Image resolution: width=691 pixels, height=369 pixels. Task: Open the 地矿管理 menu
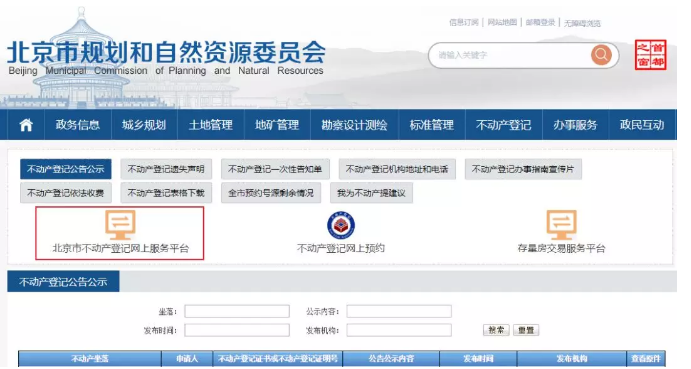pyautogui.click(x=277, y=125)
